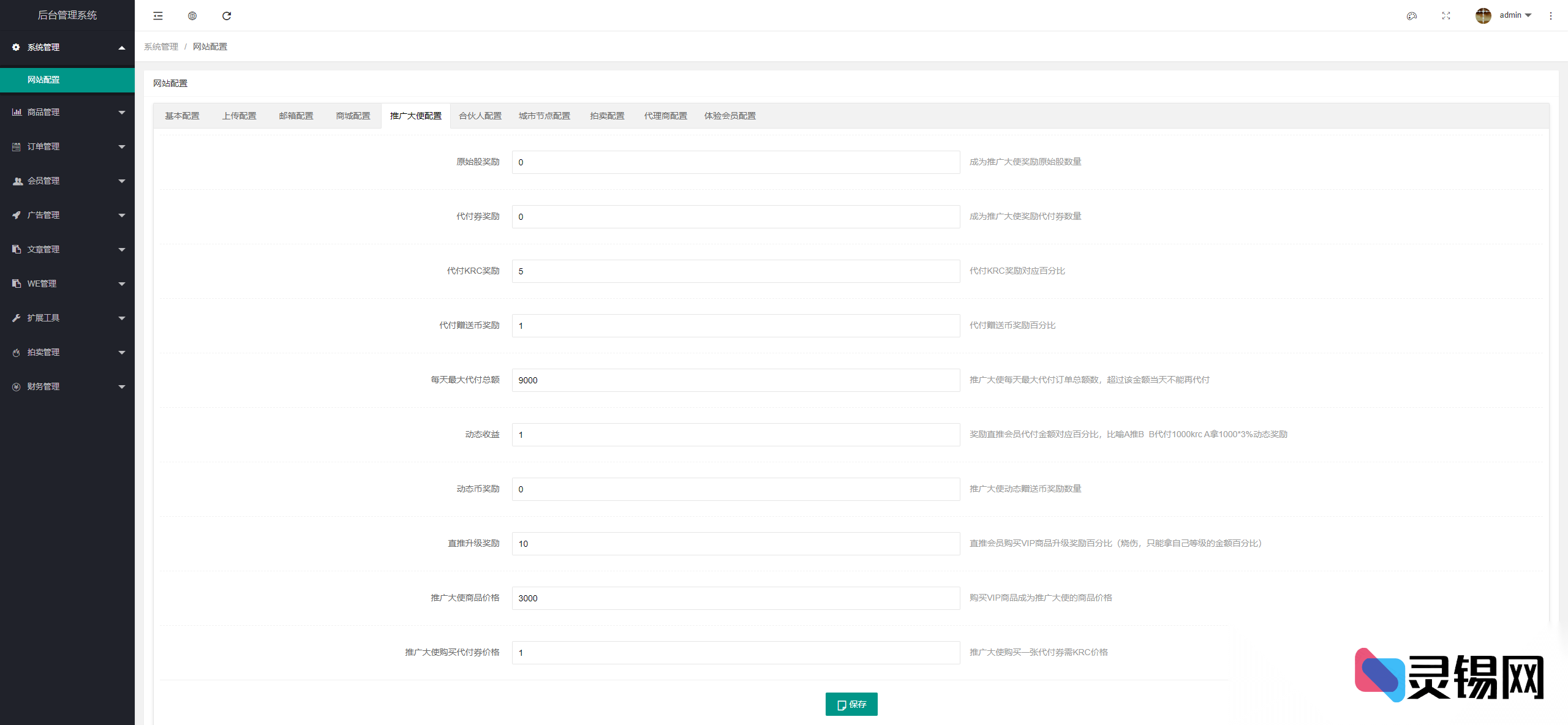Image resolution: width=1568 pixels, height=725 pixels.
Task: Open the vertical dots more menu
Action: tap(1551, 16)
